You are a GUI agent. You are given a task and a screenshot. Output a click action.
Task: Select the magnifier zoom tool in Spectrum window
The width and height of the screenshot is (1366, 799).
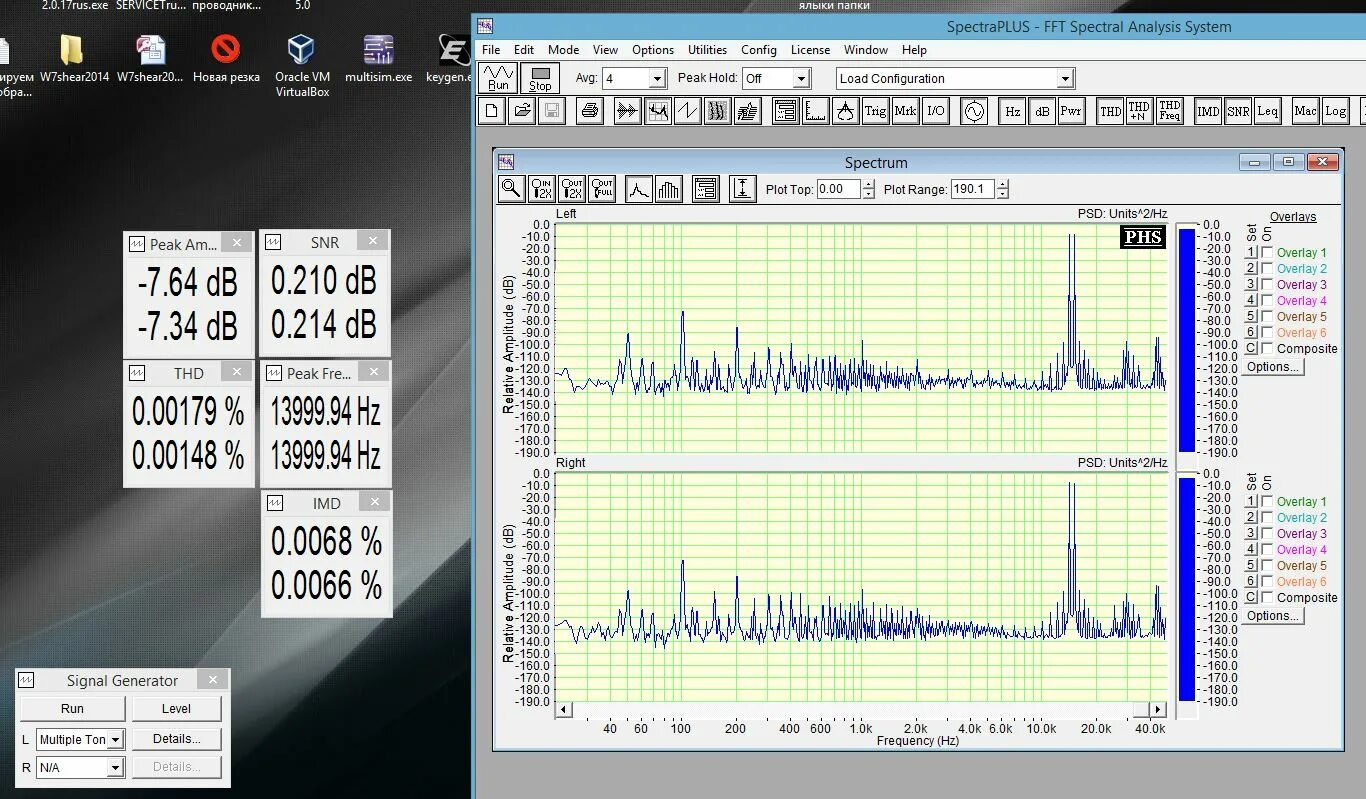pyautogui.click(x=511, y=188)
